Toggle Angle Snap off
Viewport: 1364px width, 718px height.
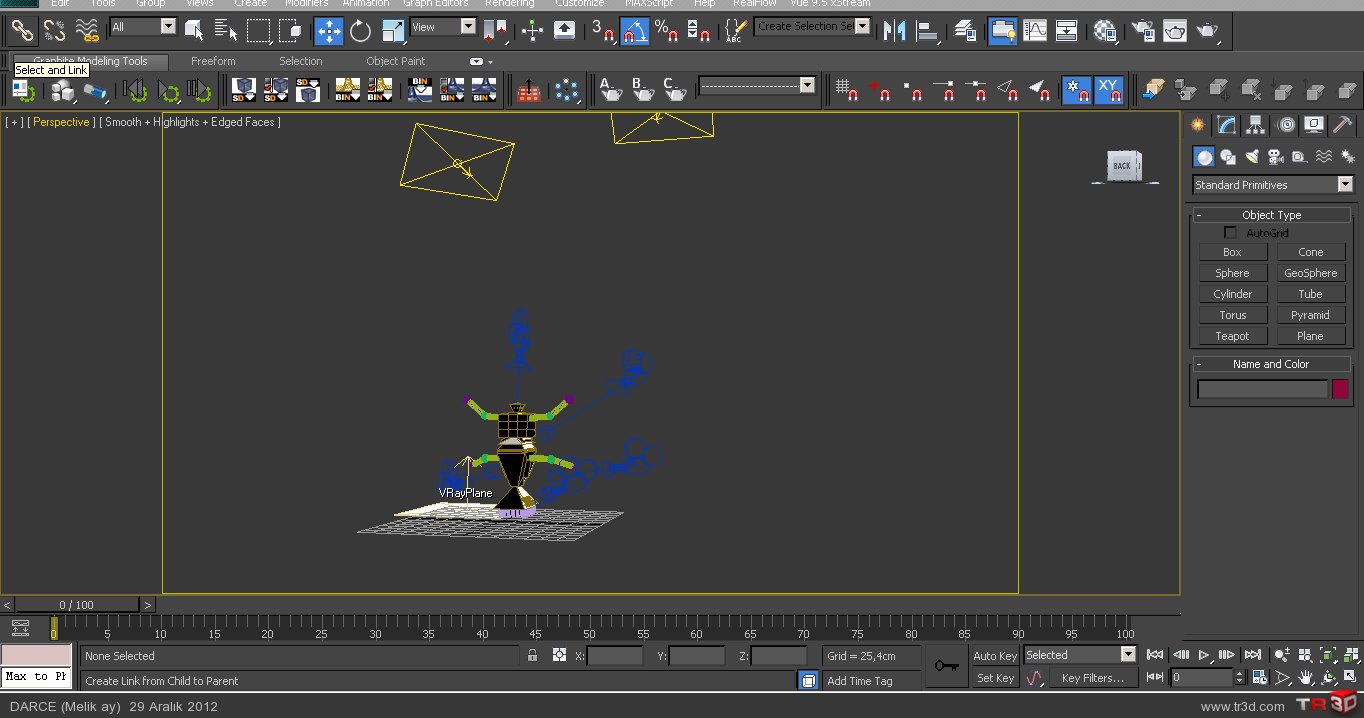tap(635, 31)
